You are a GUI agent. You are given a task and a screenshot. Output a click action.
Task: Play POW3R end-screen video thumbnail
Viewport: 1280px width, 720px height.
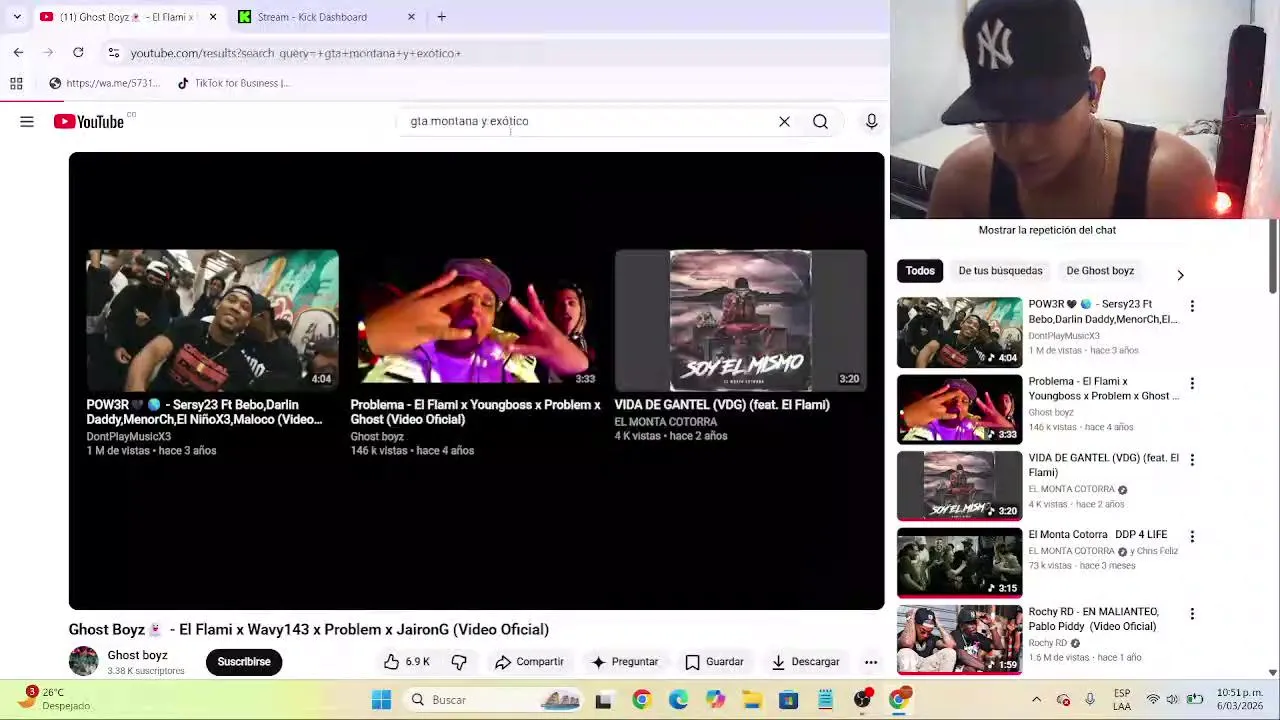(212, 320)
